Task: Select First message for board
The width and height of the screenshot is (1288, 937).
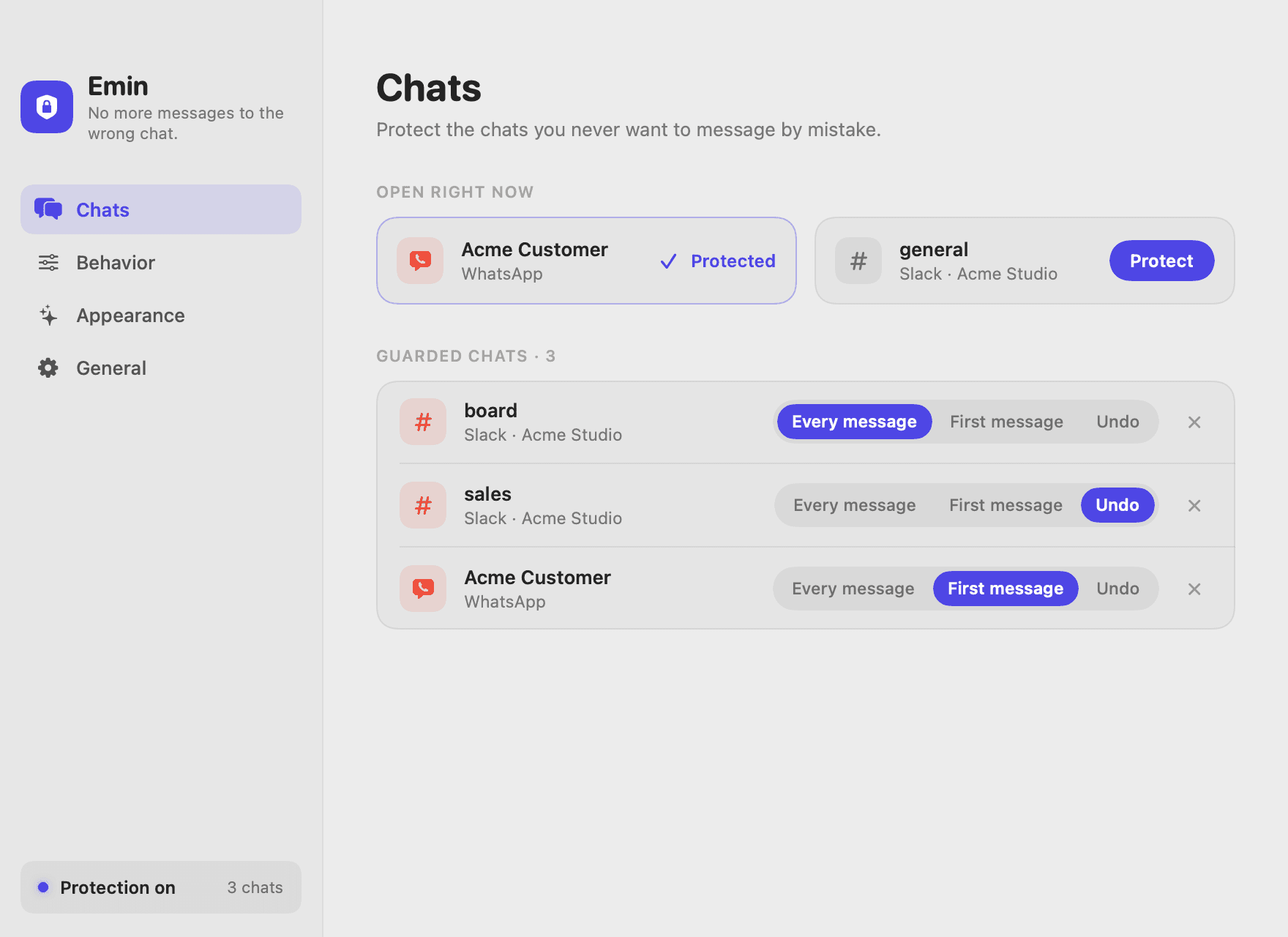Action: [x=1006, y=422]
